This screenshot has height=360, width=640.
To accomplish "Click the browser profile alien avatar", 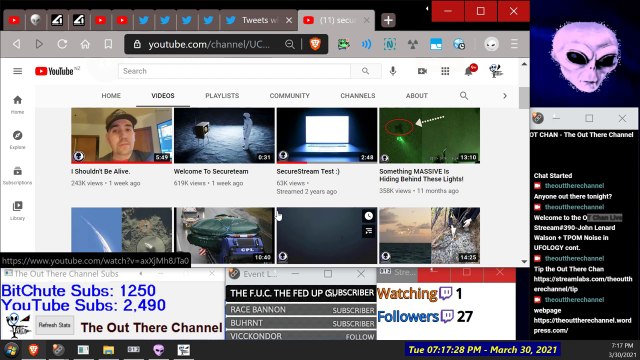I will [x=491, y=44].
